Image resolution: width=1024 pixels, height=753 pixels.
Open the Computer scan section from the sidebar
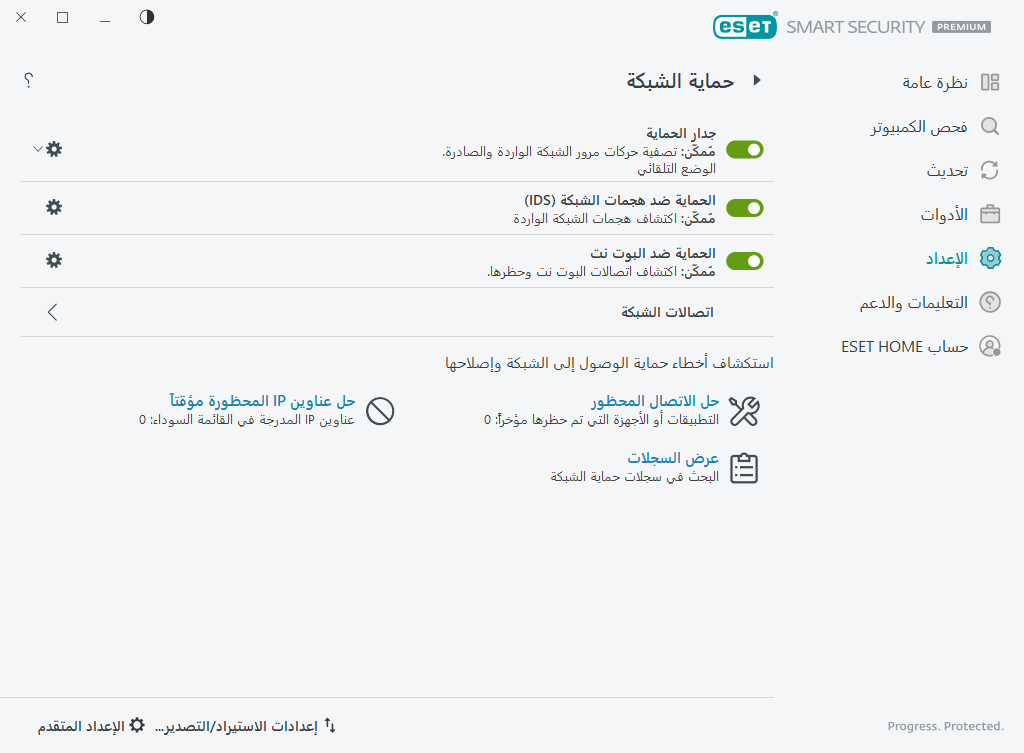[x=990, y=126]
